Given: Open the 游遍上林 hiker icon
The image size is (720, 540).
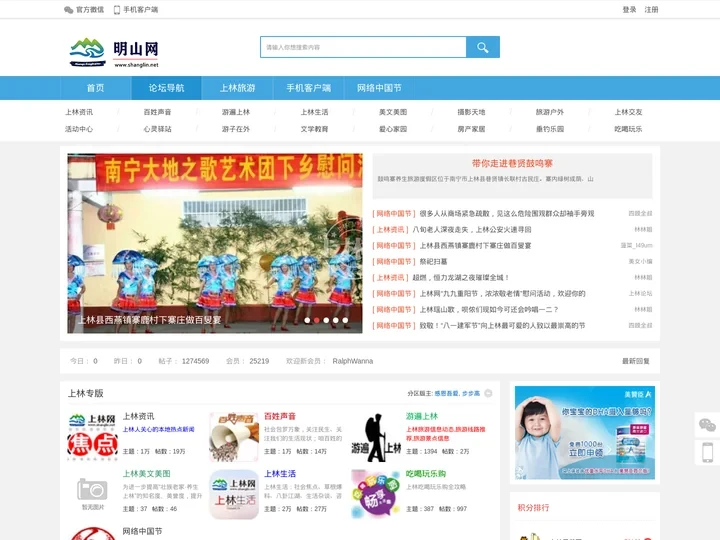Looking at the screenshot, I should point(376,437).
